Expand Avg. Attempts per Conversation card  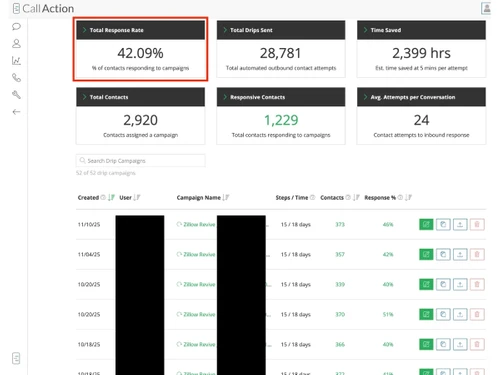(x=365, y=97)
